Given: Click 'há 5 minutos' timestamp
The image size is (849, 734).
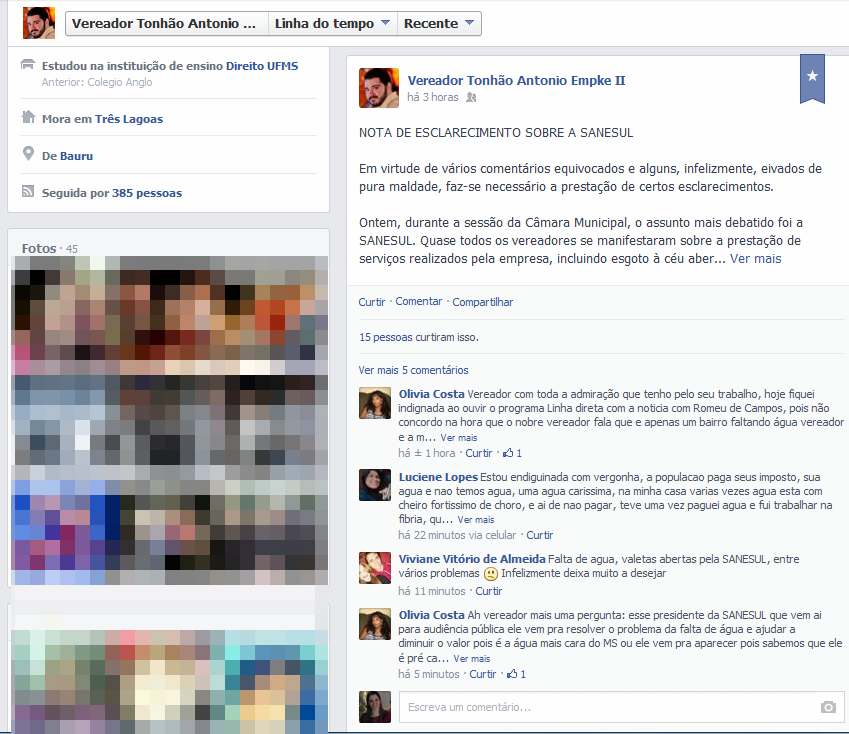Looking at the screenshot, I should click(x=429, y=674).
